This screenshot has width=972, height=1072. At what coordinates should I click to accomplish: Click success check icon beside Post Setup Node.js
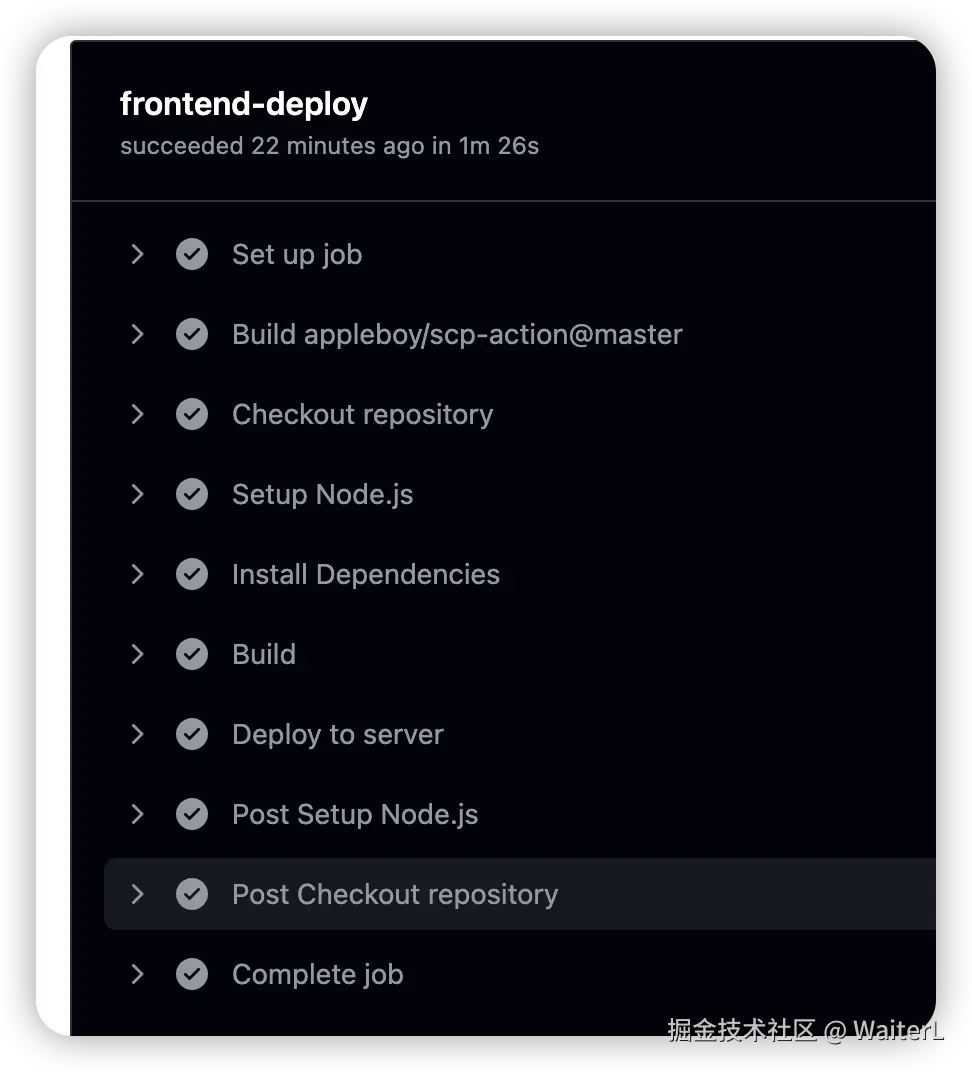tap(192, 814)
